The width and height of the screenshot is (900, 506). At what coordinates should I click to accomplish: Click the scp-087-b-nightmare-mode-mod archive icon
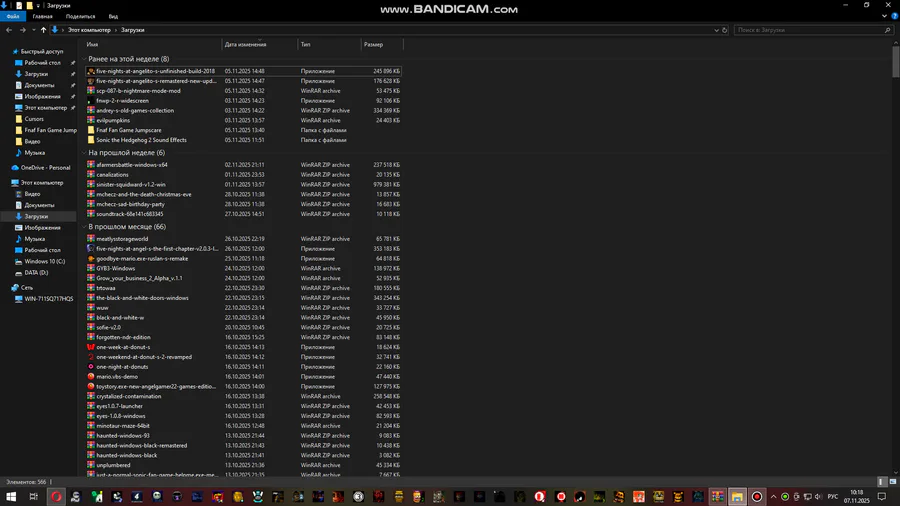tap(91, 91)
